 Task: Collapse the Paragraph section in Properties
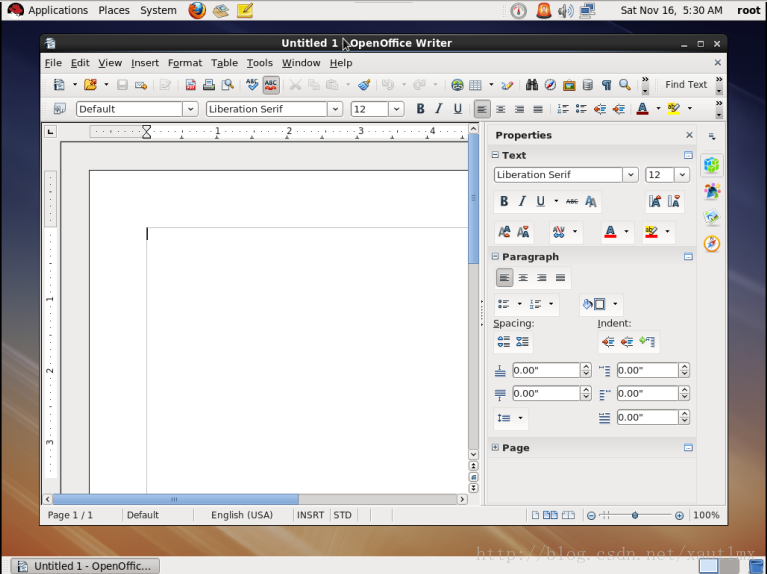(x=495, y=256)
